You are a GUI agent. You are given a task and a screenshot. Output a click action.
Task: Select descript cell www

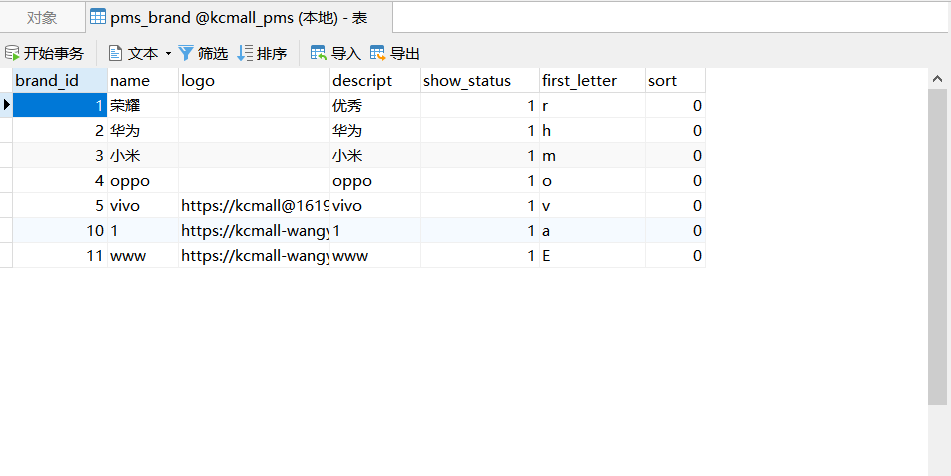(375, 255)
